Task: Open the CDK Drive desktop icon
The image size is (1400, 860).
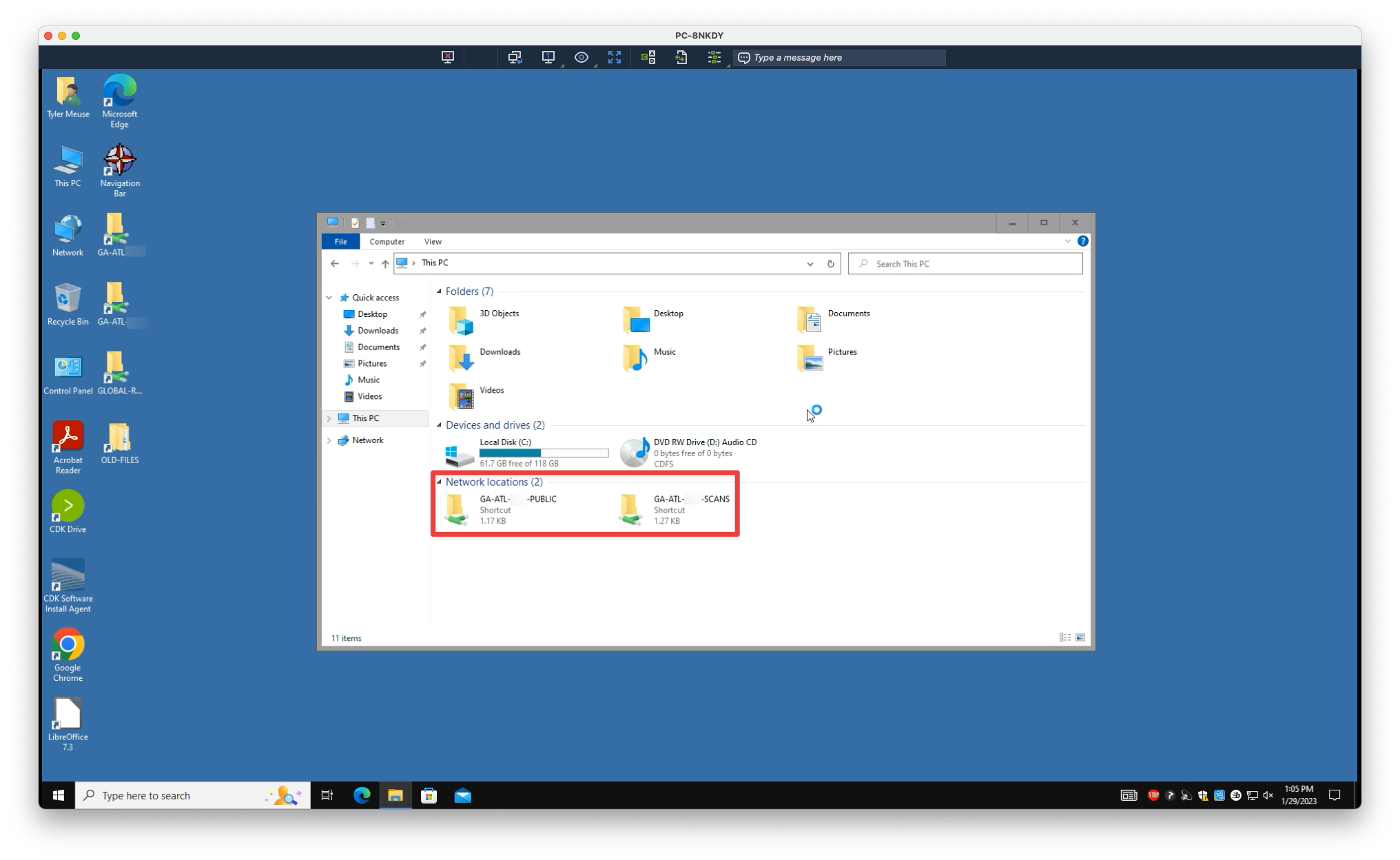Action: point(68,511)
